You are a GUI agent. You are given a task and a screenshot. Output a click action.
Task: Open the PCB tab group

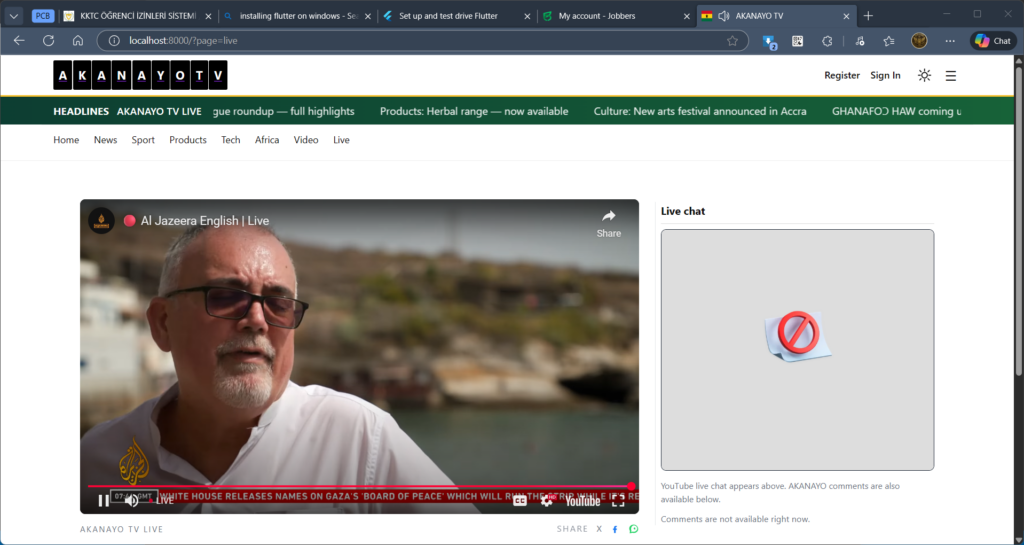coord(43,16)
